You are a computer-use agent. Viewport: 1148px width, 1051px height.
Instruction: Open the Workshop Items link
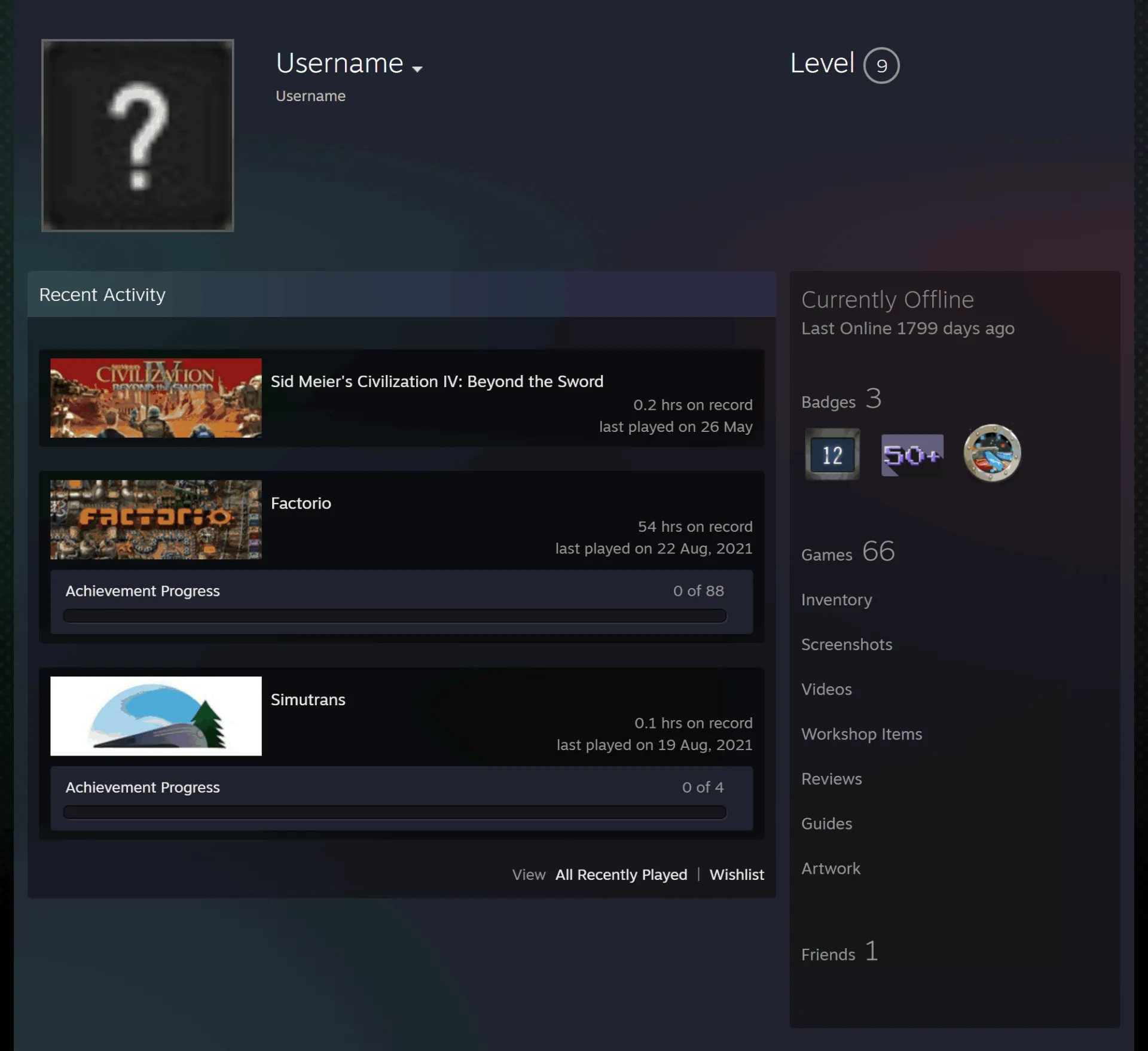click(x=862, y=734)
